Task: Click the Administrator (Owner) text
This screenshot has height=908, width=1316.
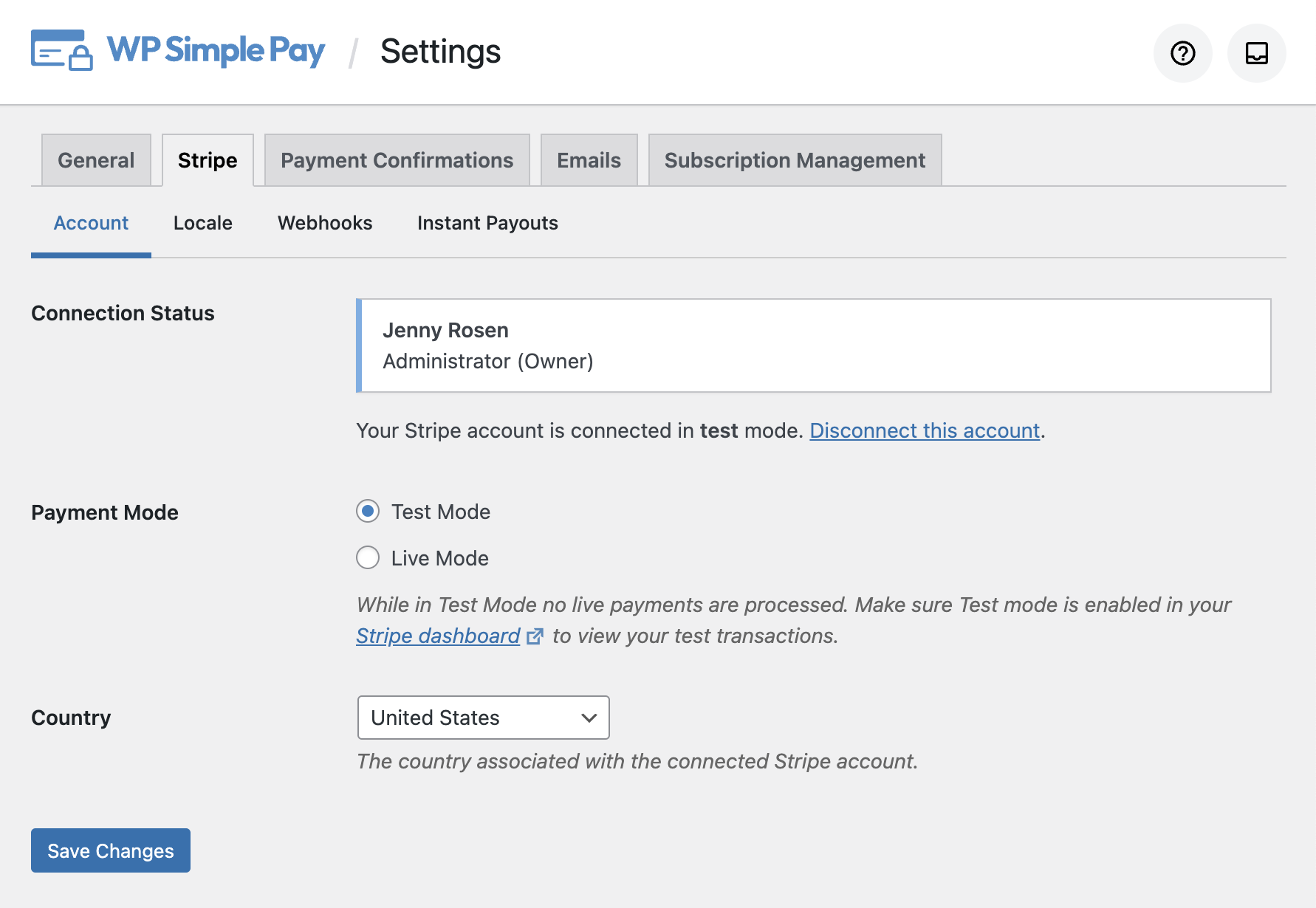Action: pos(488,361)
